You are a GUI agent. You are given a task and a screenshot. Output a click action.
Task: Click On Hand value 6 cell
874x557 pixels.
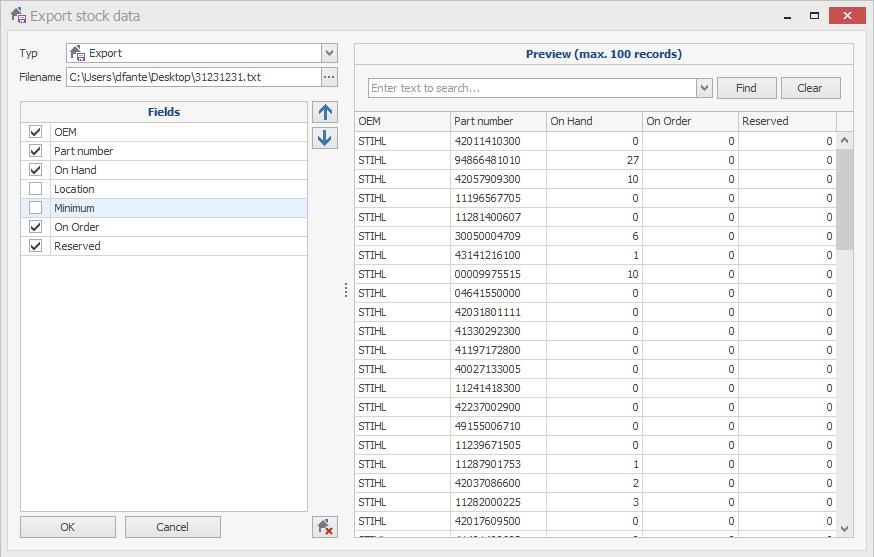click(594, 236)
